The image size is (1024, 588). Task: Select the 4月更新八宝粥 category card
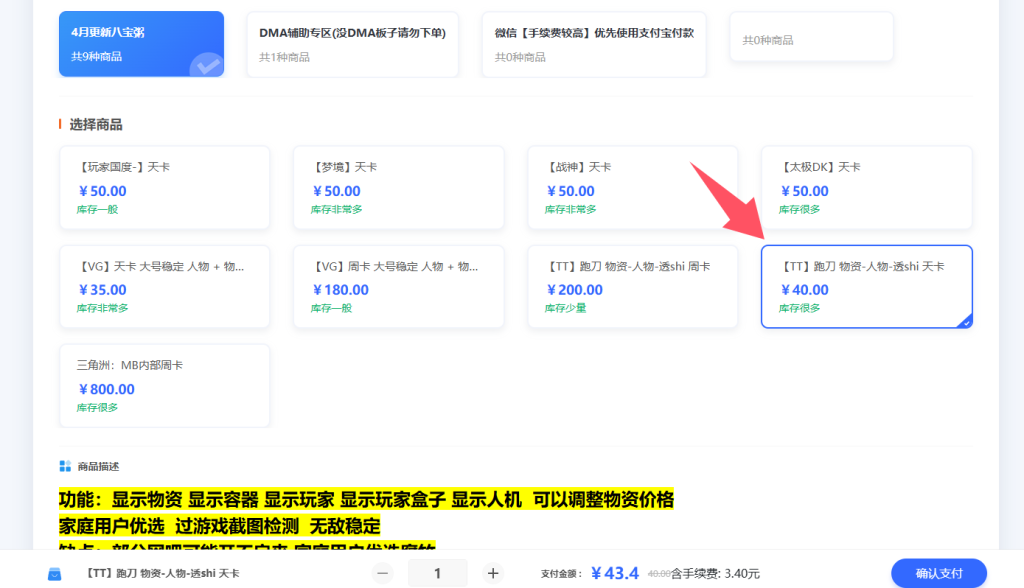click(141, 44)
